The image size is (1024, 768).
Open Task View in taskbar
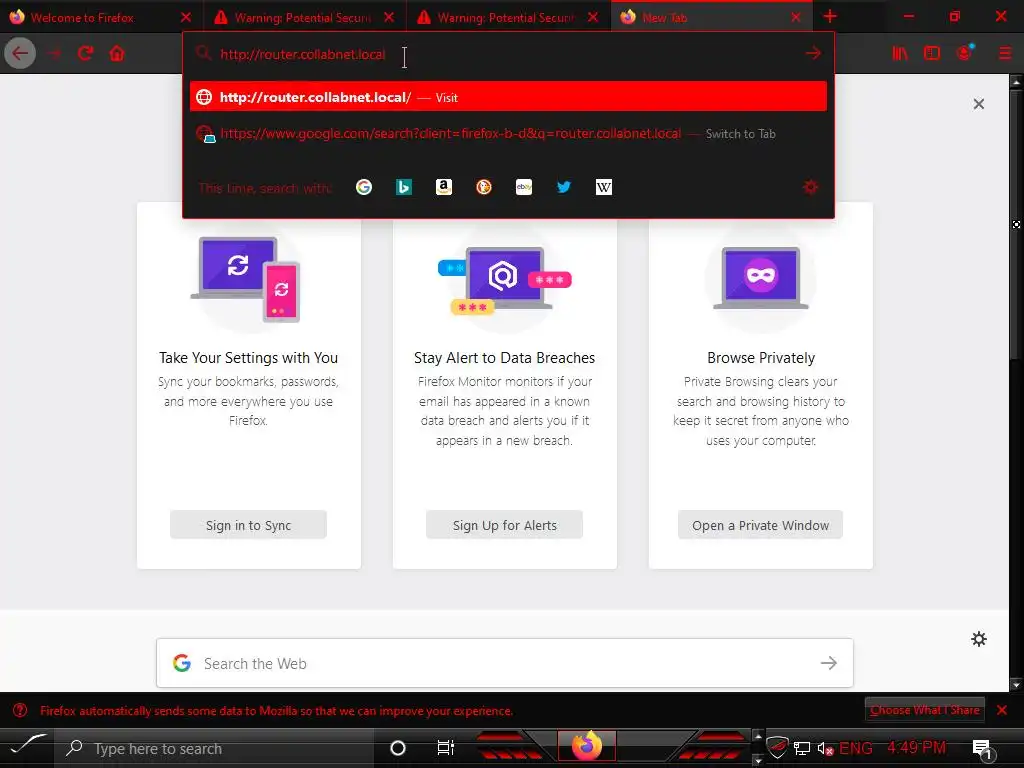pos(445,748)
